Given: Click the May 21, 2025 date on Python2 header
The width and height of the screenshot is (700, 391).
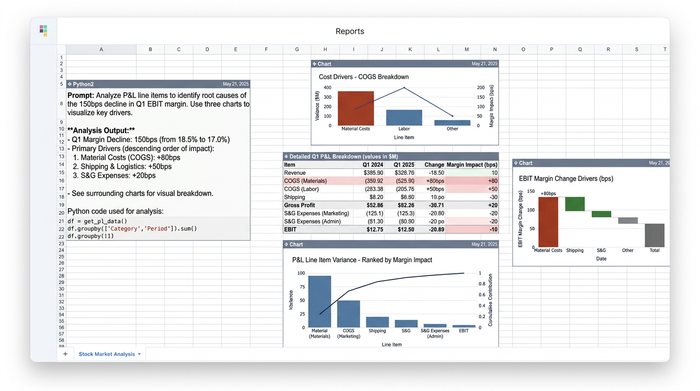Looking at the screenshot, I should (x=236, y=84).
